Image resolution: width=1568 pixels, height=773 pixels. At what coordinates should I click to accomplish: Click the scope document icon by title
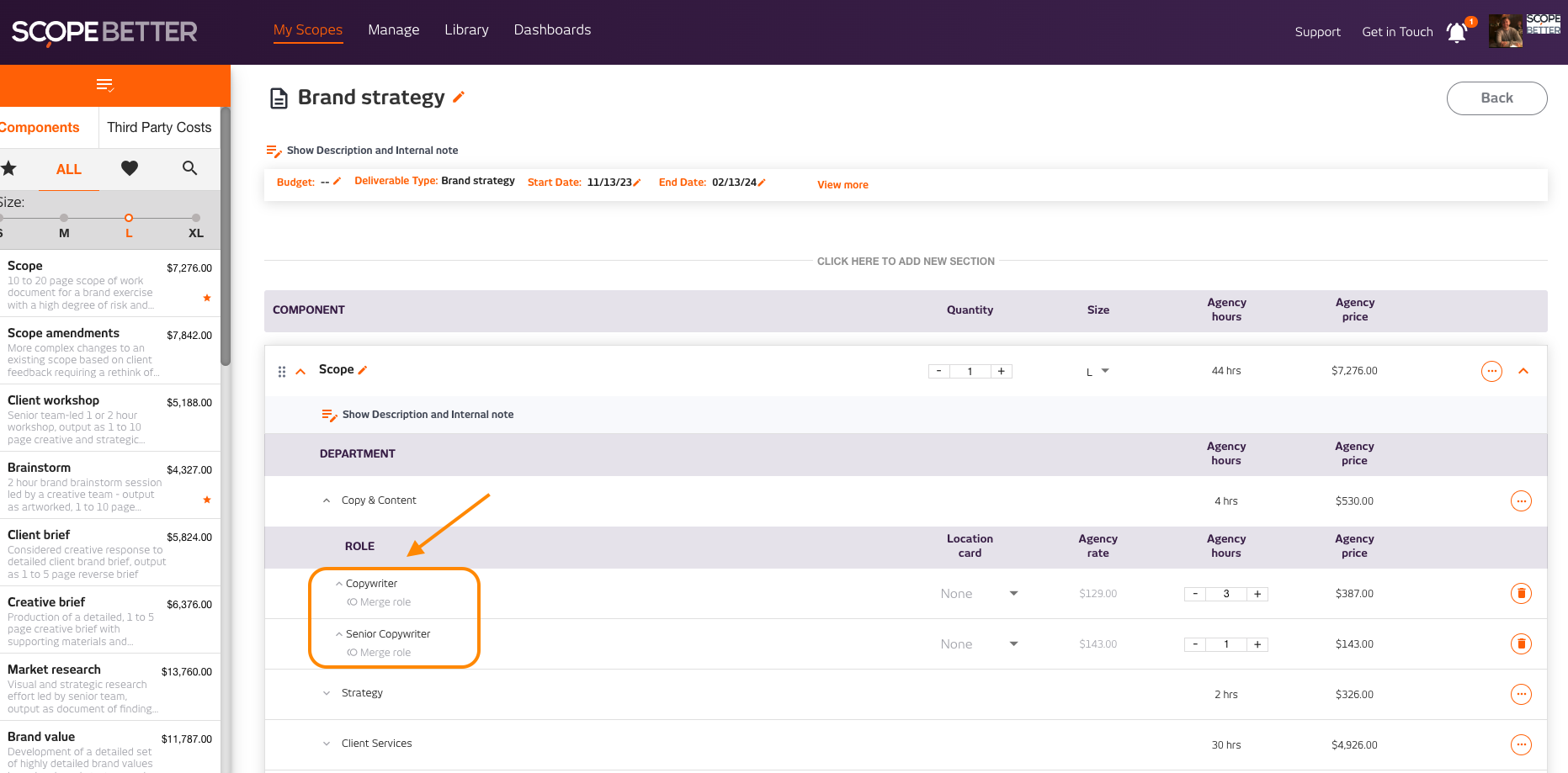click(279, 98)
